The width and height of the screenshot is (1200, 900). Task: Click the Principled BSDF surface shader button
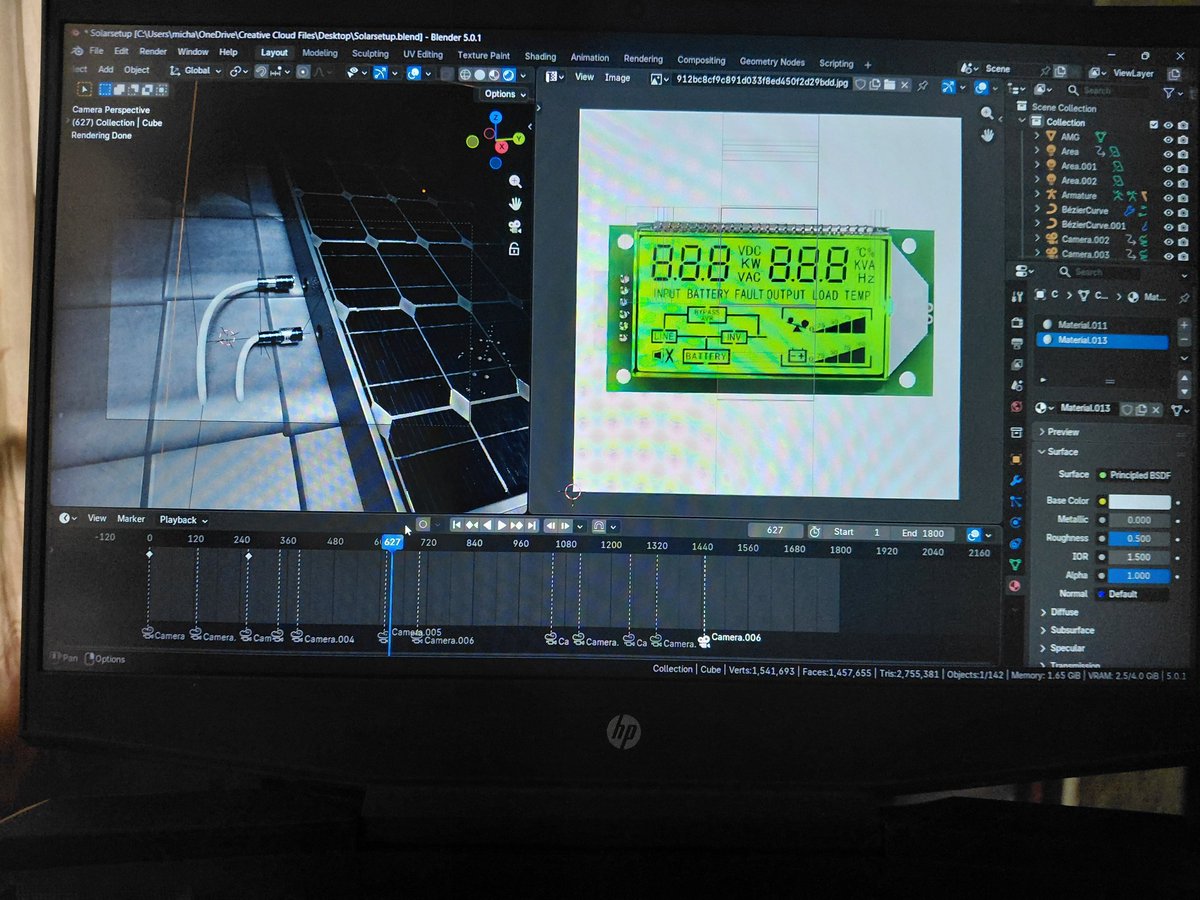[x=1134, y=475]
